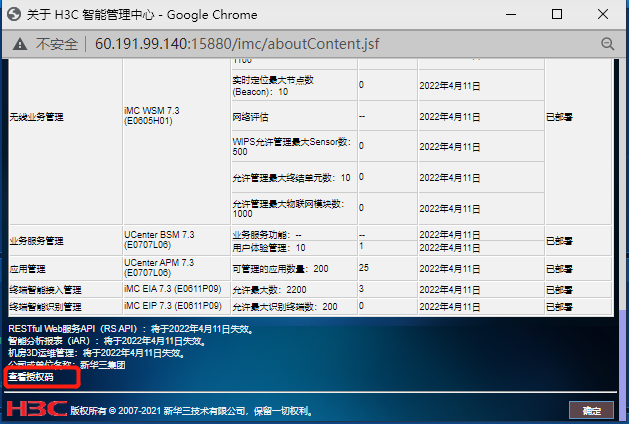Click 允许最大识别终端数: 200 cell
The width and height of the screenshot is (629, 424).
point(294,307)
